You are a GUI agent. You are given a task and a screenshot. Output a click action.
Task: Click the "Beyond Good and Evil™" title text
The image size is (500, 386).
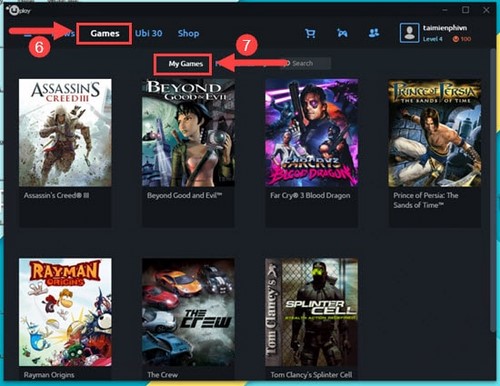[184, 195]
